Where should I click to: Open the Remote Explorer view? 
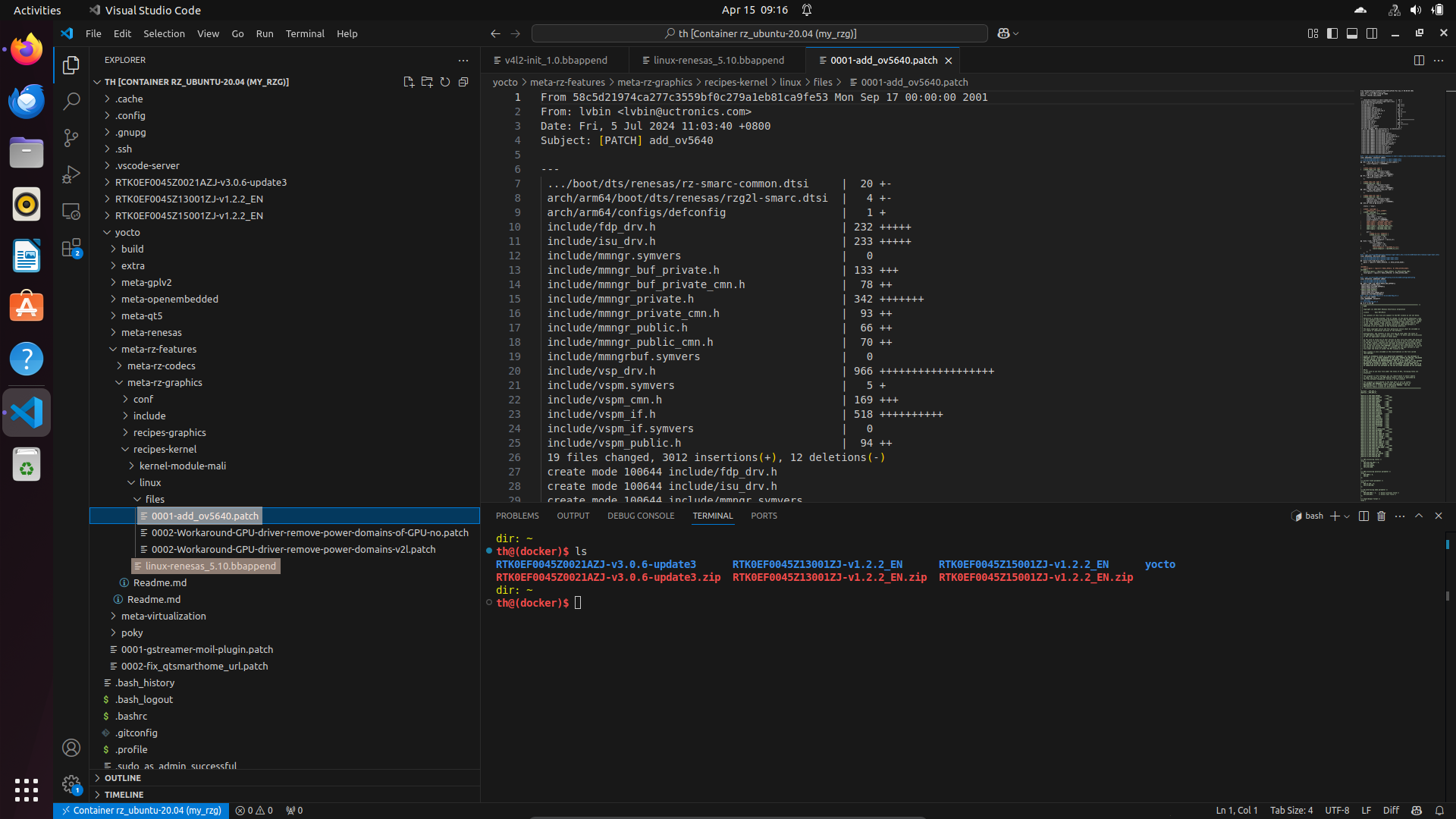click(71, 211)
